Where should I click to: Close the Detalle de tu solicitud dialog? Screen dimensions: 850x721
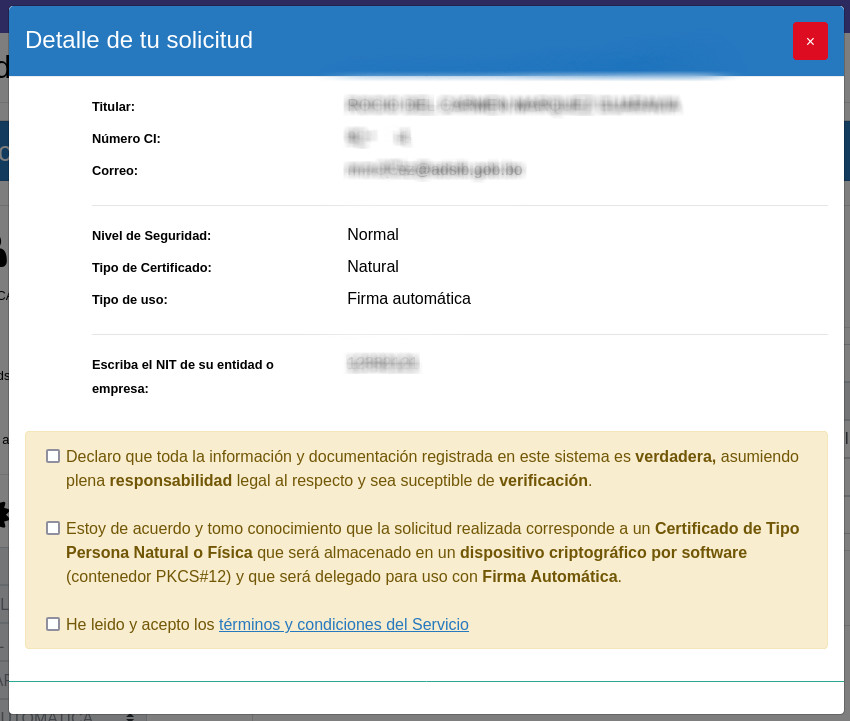click(810, 41)
